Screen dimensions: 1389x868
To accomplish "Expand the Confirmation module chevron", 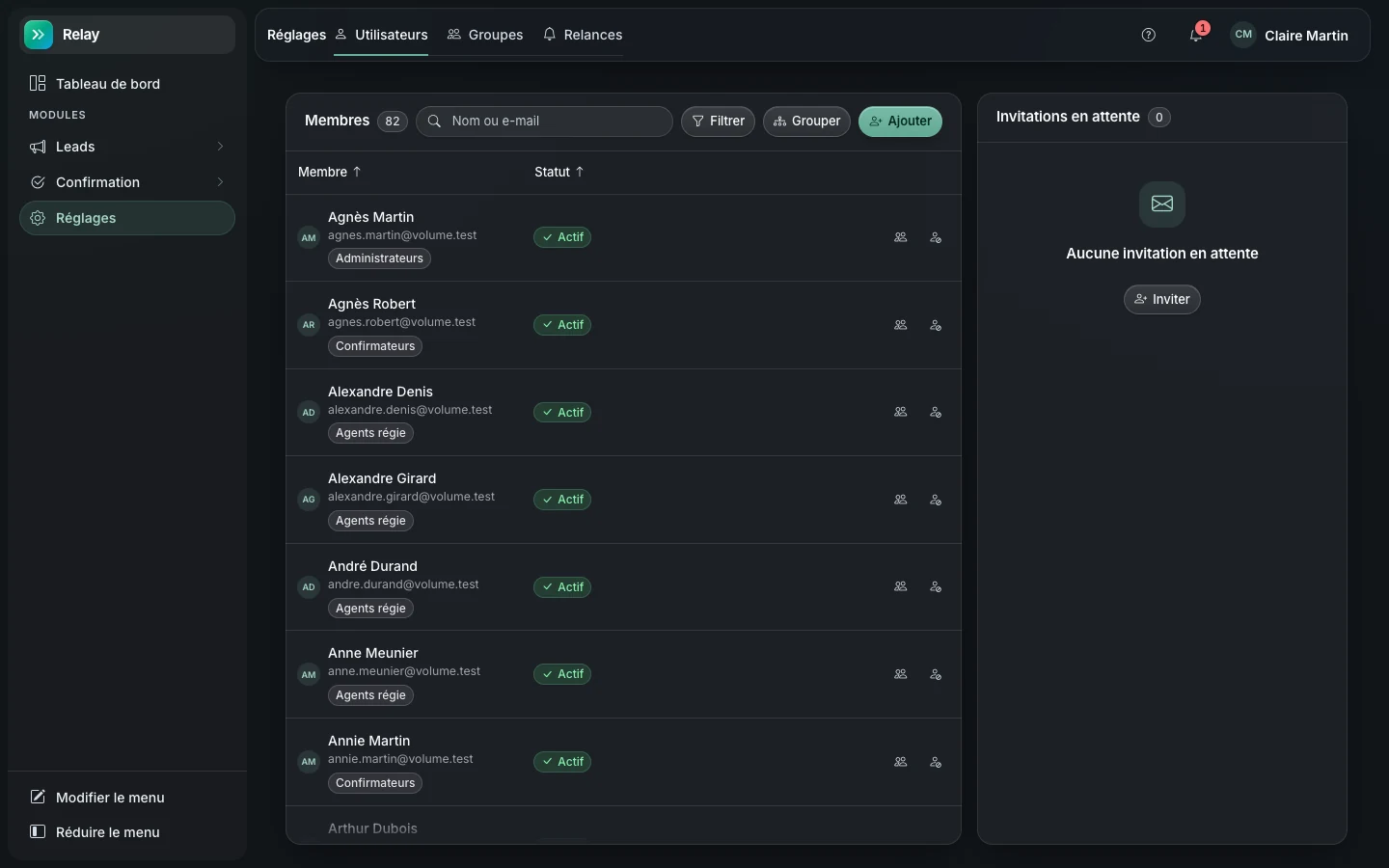I will [x=220, y=182].
